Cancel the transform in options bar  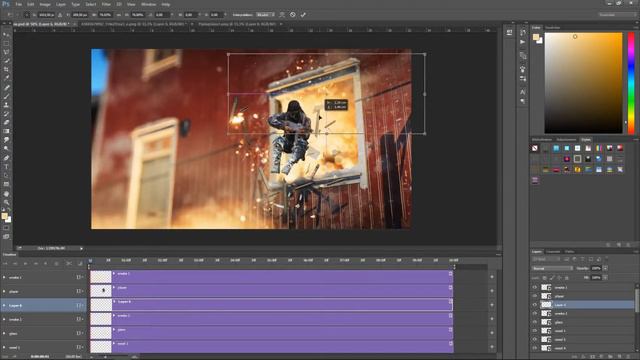click(x=293, y=15)
